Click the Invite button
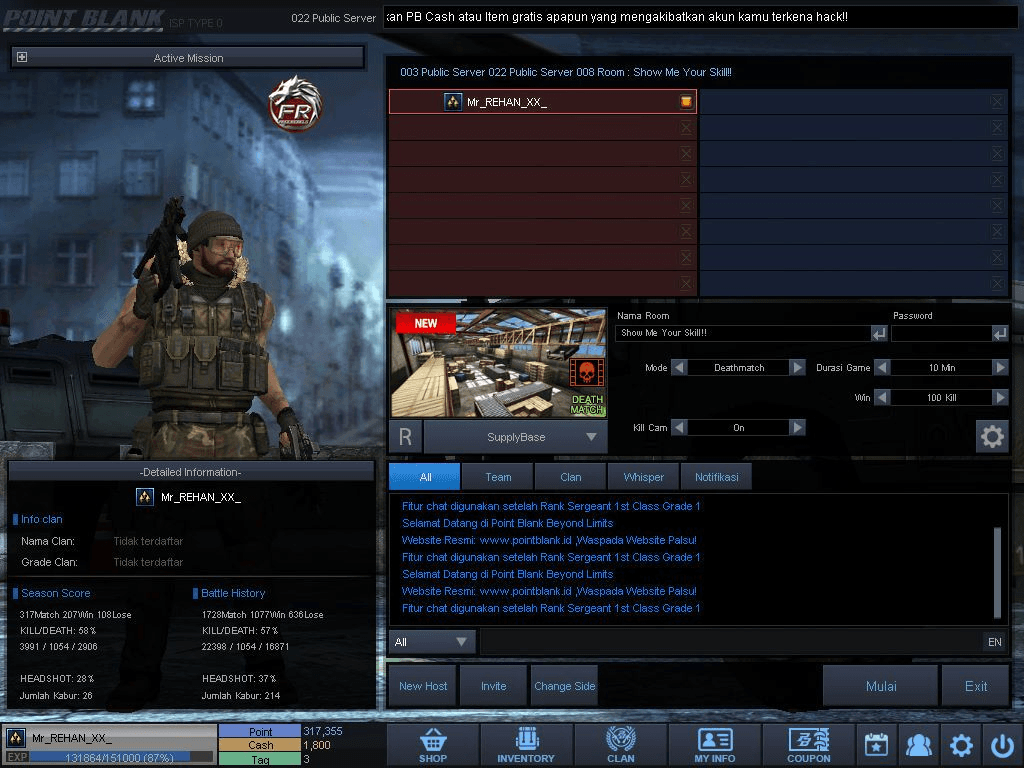 click(493, 686)
